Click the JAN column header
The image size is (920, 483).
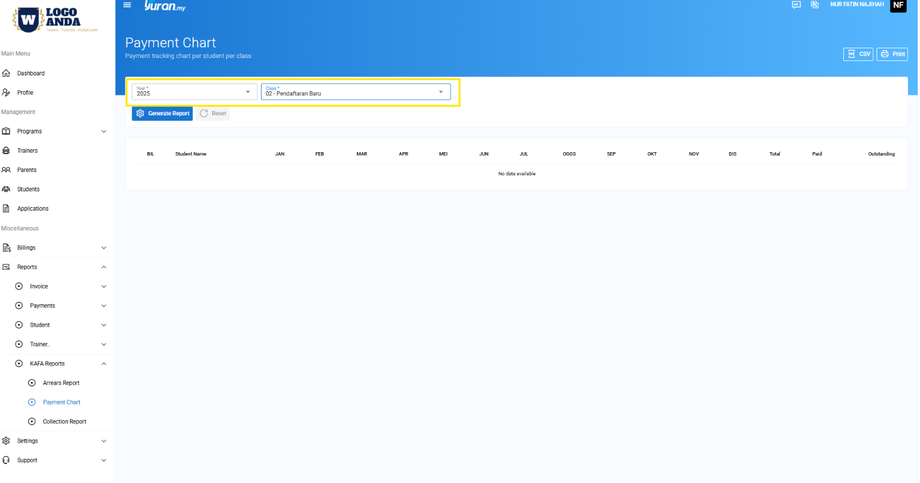[280, 154]
